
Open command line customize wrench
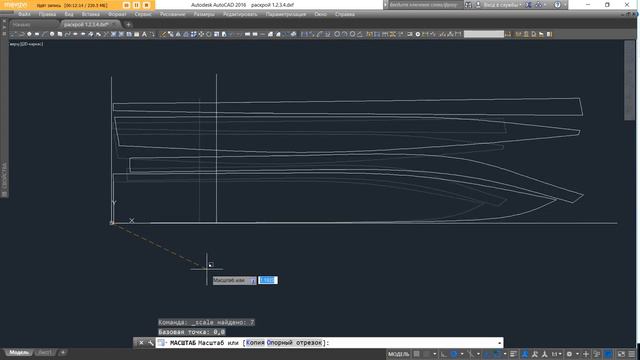pos(151,342)
